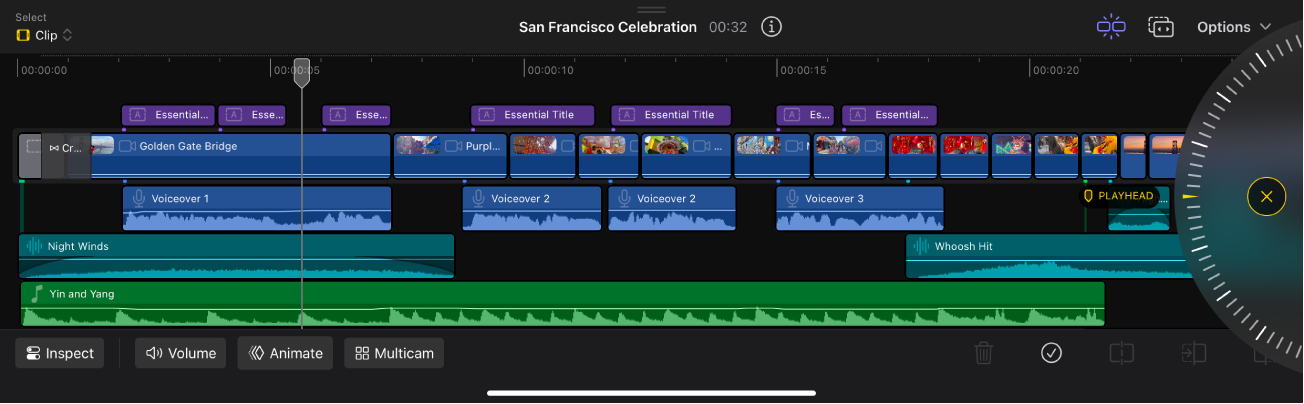Click camera icon on Golden Gate Bridge clip
The width and height of the screenshot is (1304, 404).
tap(127, 146)
